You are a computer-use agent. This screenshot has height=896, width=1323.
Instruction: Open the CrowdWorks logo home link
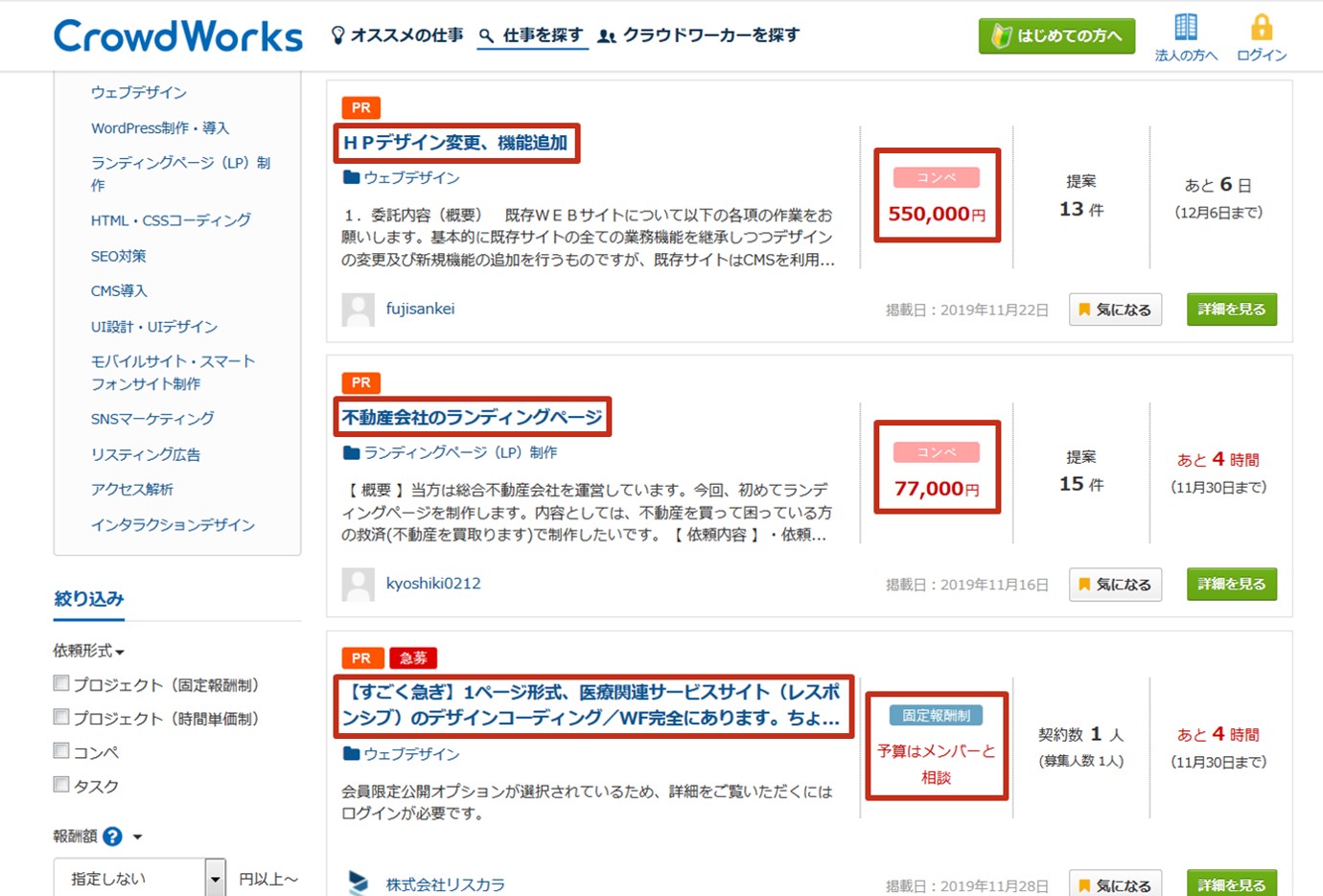(x=178, y=35)
